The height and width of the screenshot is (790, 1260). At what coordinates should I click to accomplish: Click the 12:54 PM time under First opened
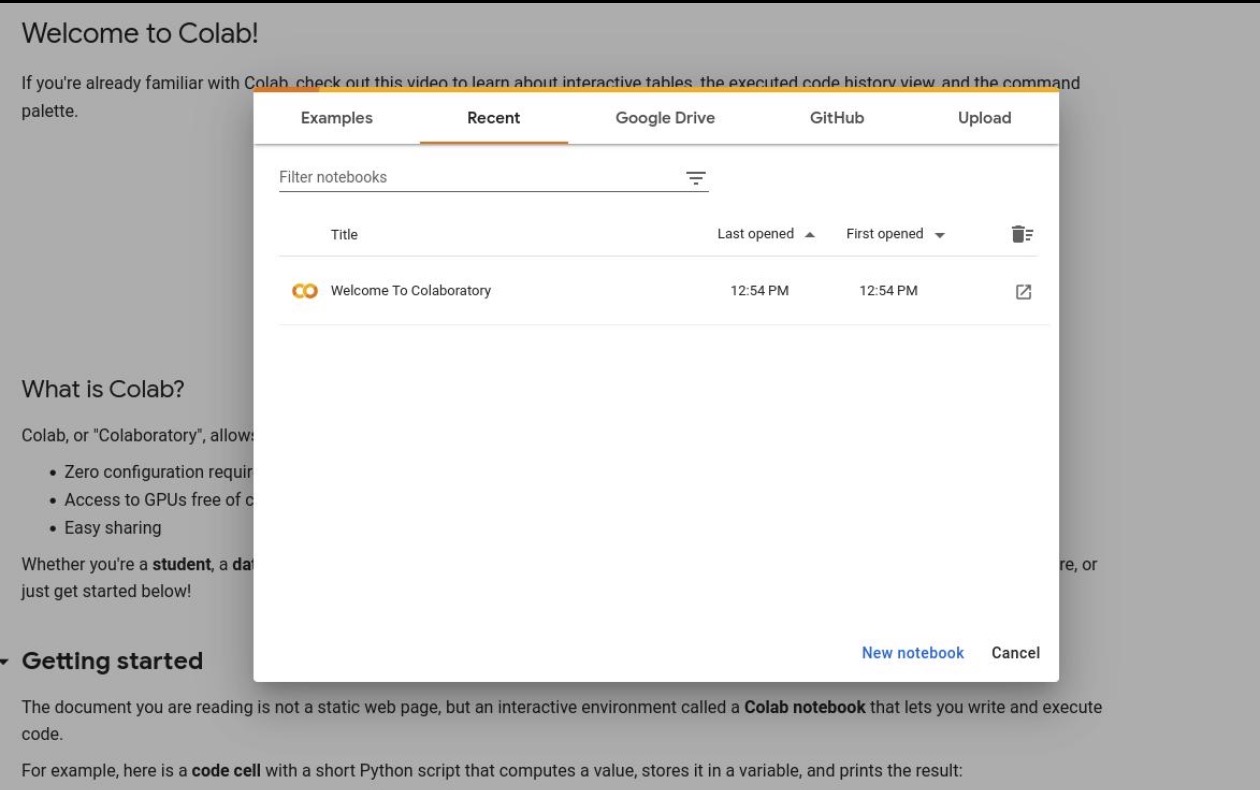(888, 291)
